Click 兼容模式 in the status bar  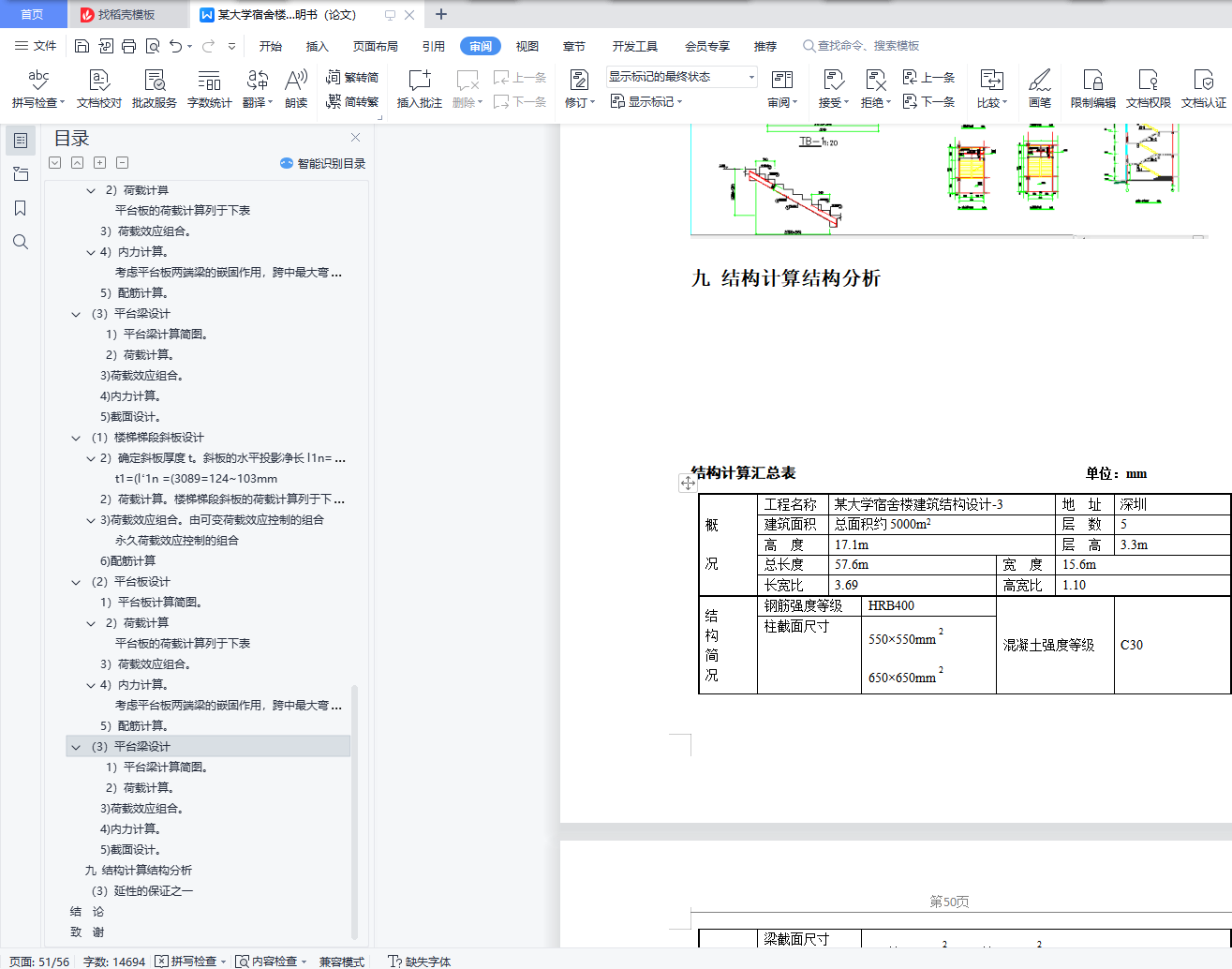pyautogui.click(x=342, y=962)
